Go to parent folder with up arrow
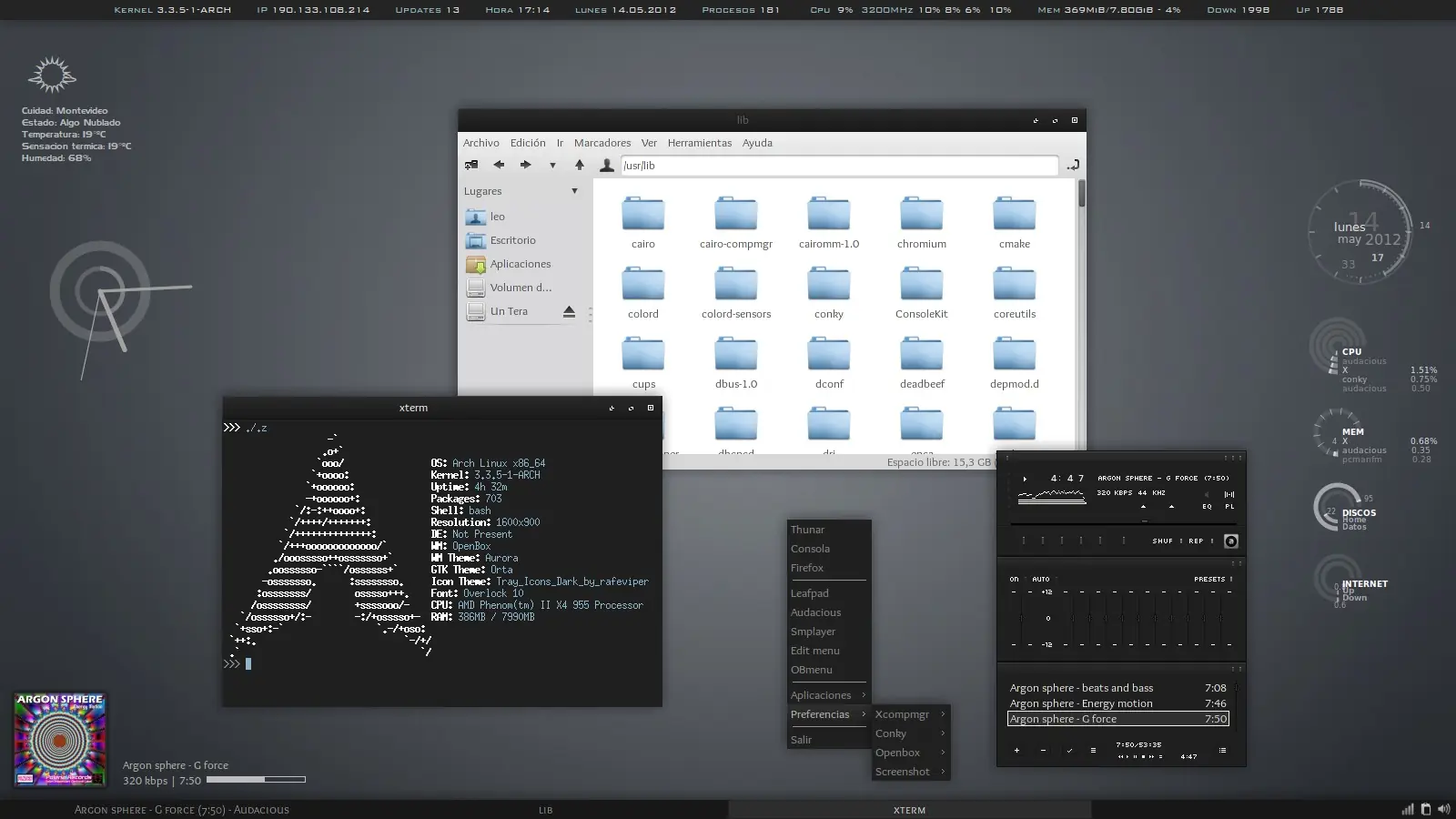Screen dimensions: 1456x819 tap(580, 165)
